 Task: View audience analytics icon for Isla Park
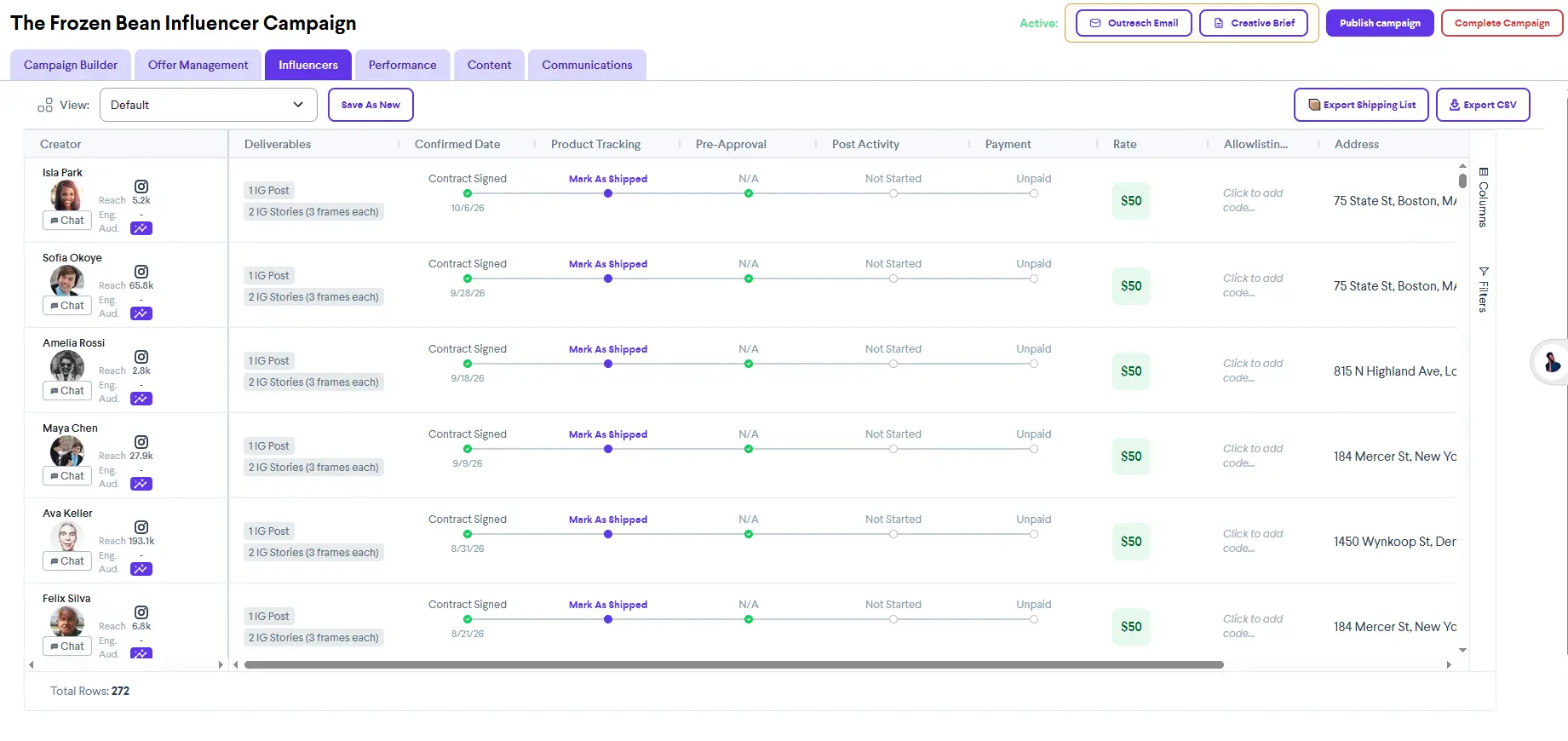click(x=141, y=228)
